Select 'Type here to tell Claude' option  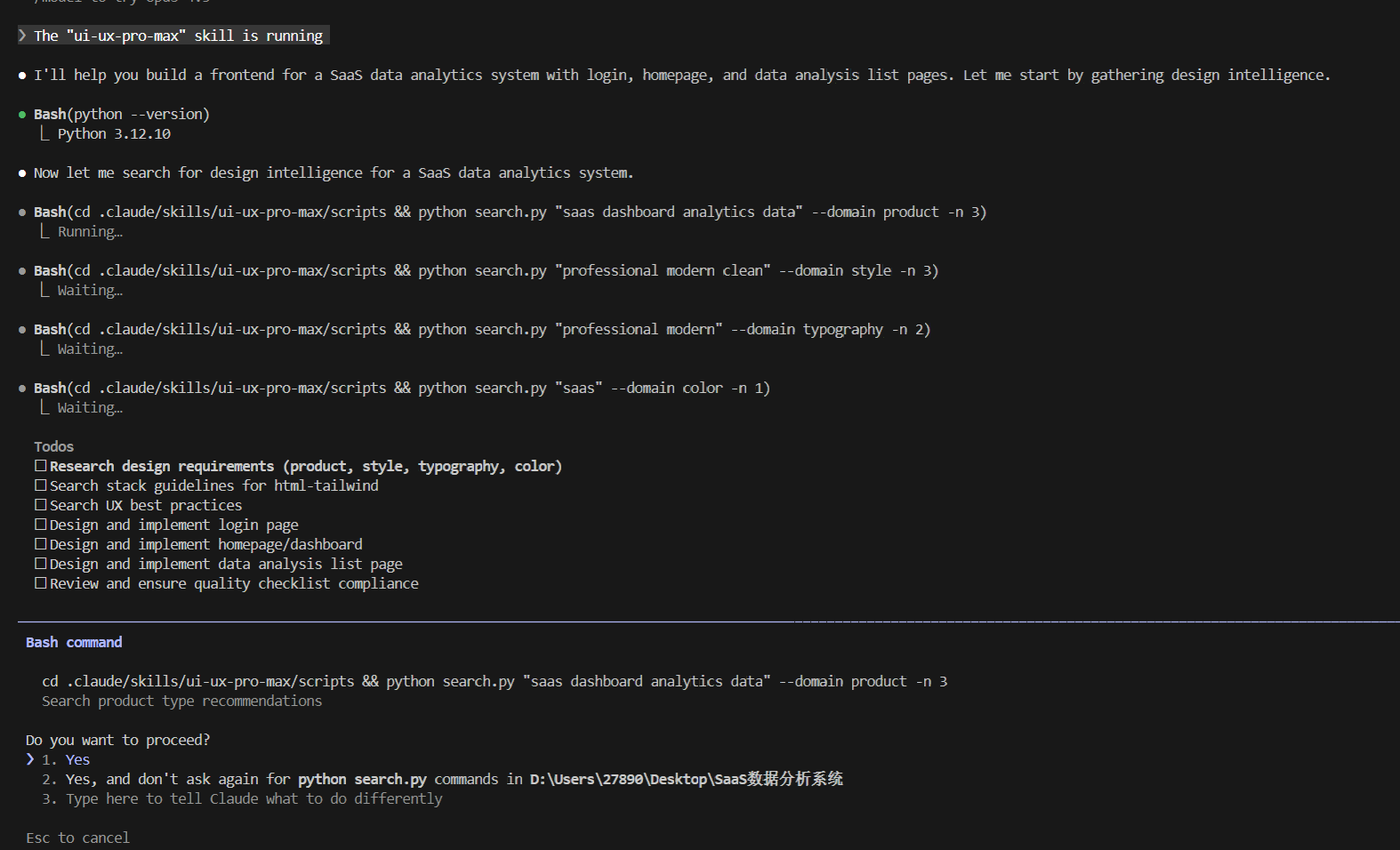point(242,798)
